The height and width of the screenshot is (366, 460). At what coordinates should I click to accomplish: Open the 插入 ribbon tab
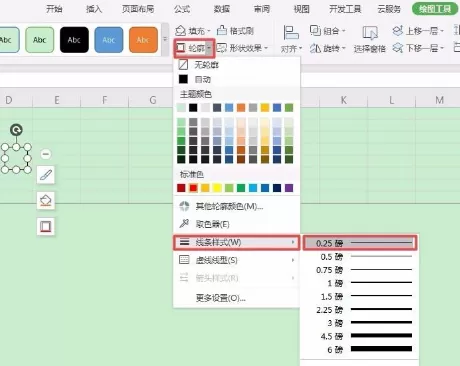94,9
